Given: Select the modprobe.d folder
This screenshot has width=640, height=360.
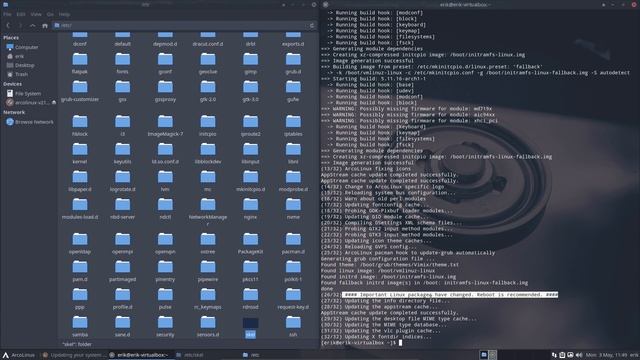Looking at the screenshot, I should 293,181.
